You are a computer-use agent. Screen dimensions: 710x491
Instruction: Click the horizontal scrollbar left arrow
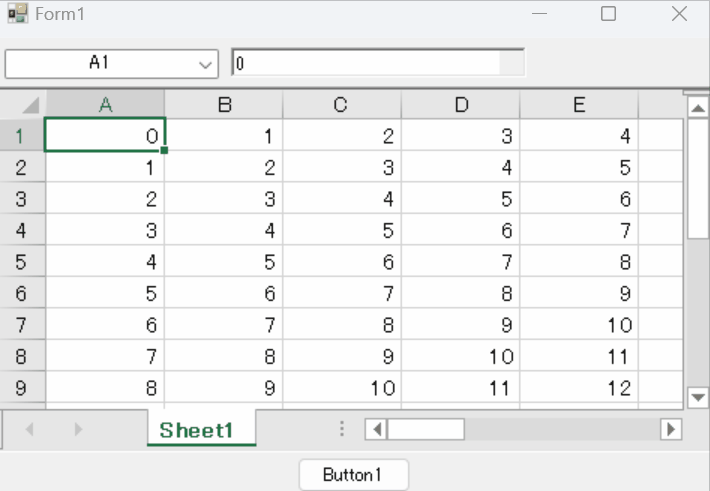pyautogui.click(x=377, y=429)
